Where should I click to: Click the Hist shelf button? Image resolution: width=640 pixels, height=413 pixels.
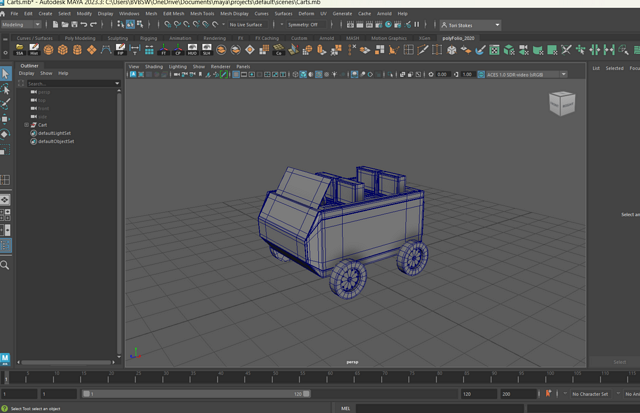click(34, 50)
